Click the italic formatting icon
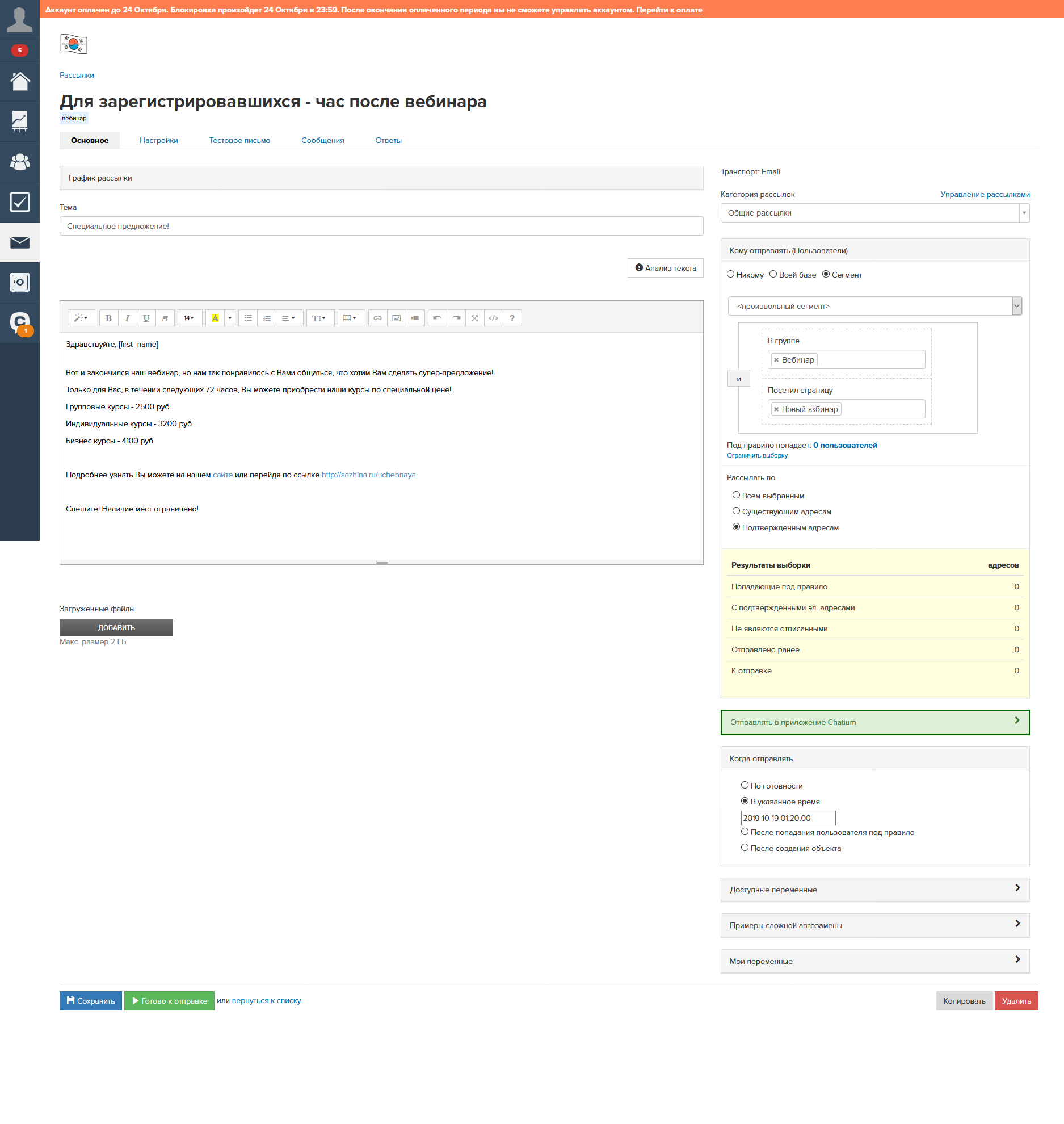 127,318
